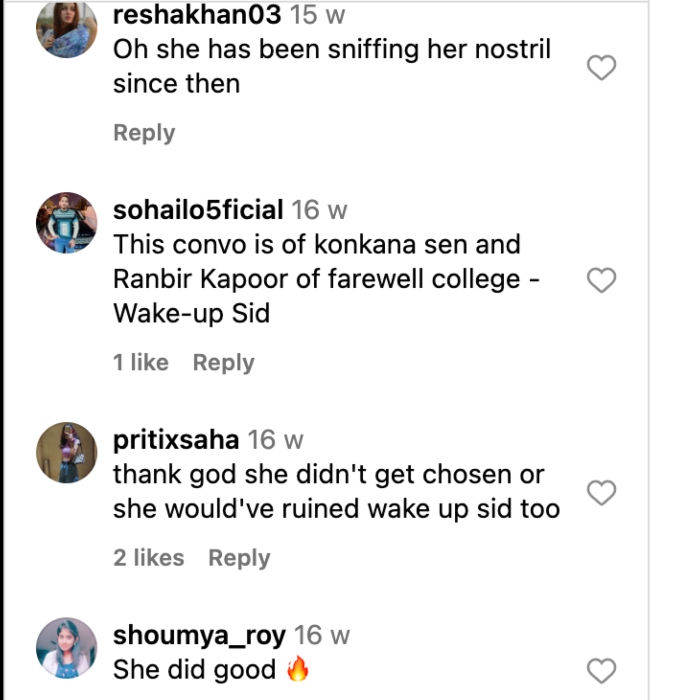
Task: Open the shoumya_roy username link
Action: click(199, 635)
